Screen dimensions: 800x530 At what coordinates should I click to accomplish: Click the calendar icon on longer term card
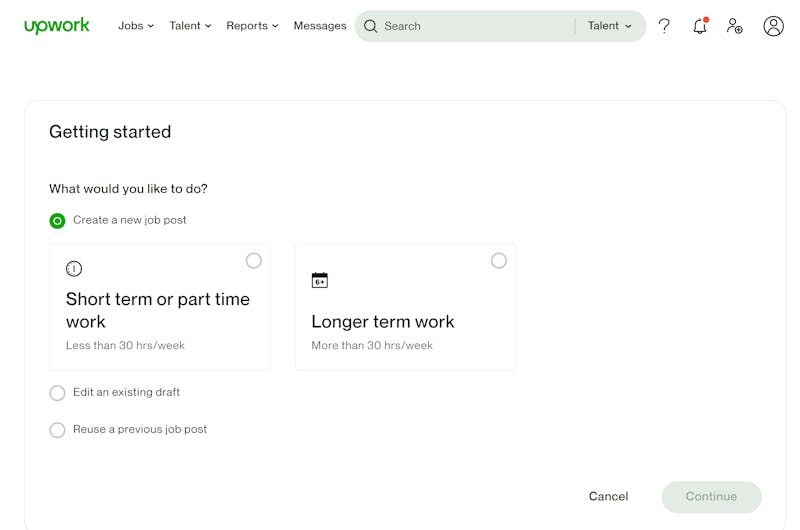(320, 280)
